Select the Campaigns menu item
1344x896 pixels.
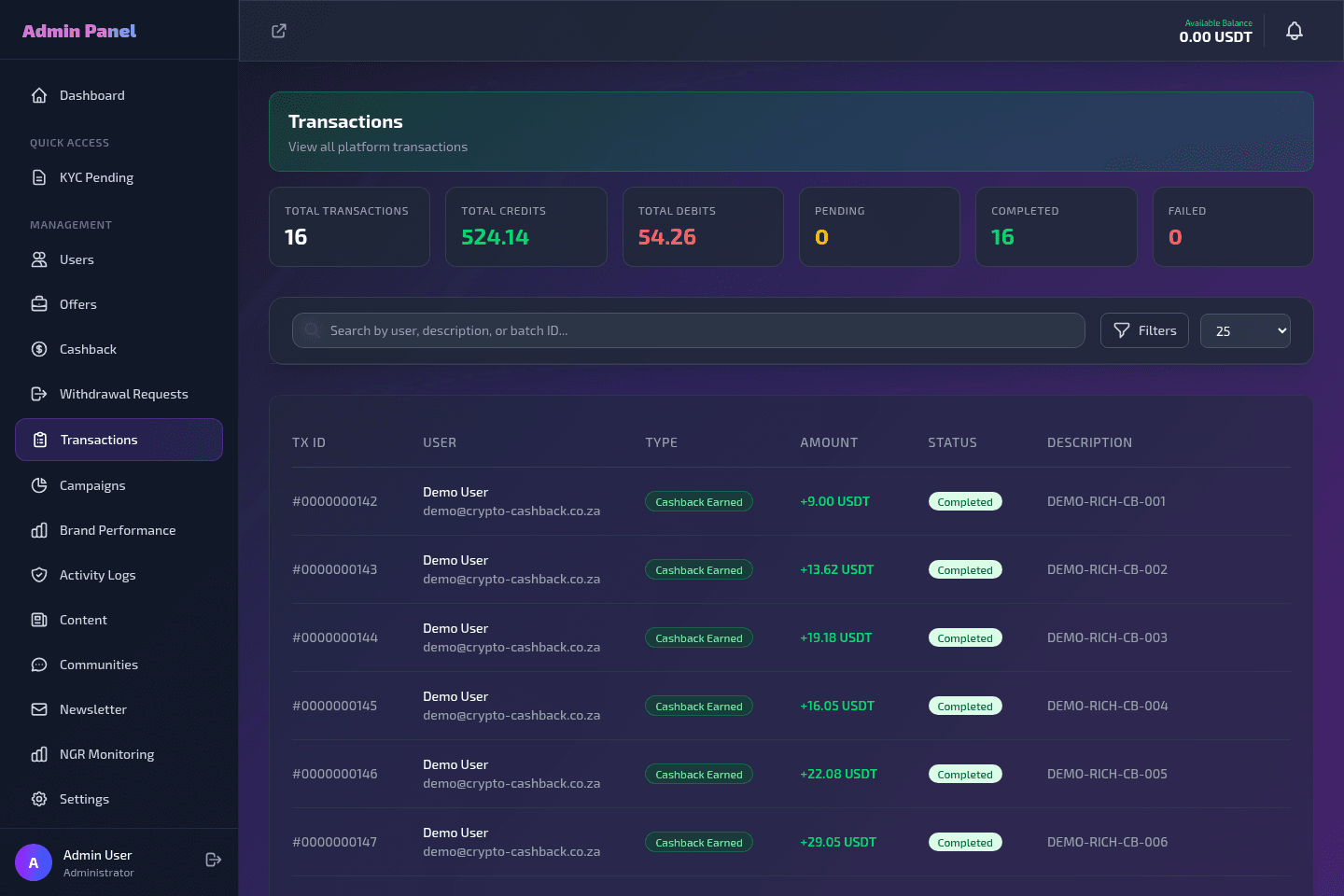(x=119, y=485)
